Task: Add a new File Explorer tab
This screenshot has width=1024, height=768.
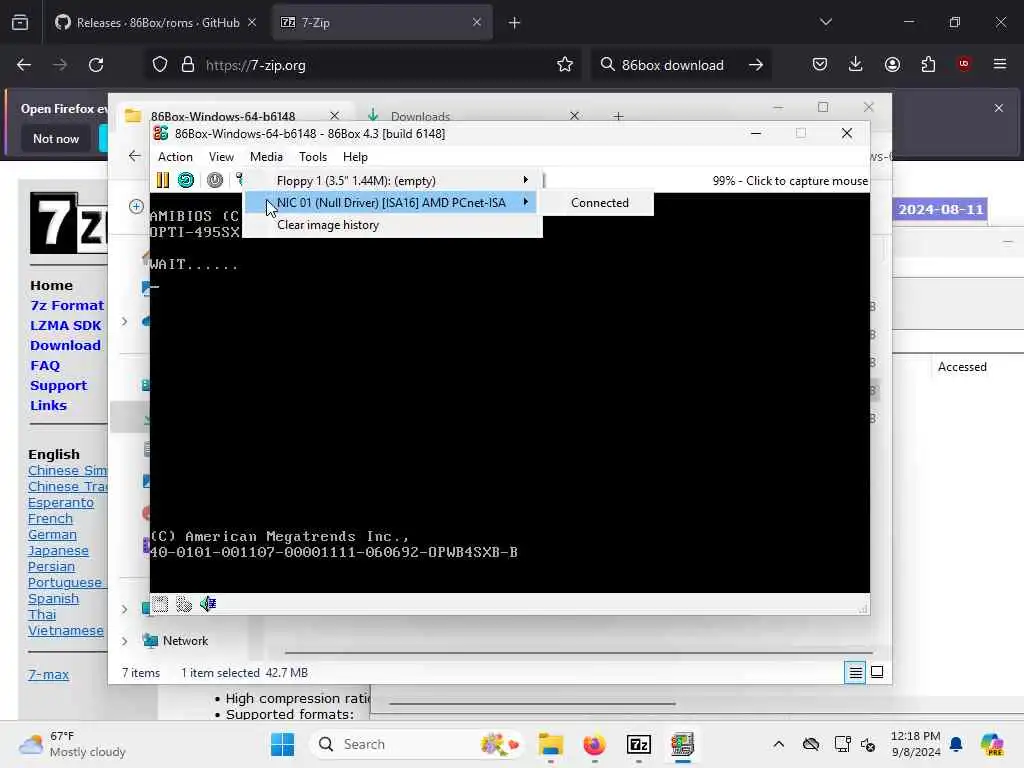Action: pyautogui.click(x=618, y=116)
